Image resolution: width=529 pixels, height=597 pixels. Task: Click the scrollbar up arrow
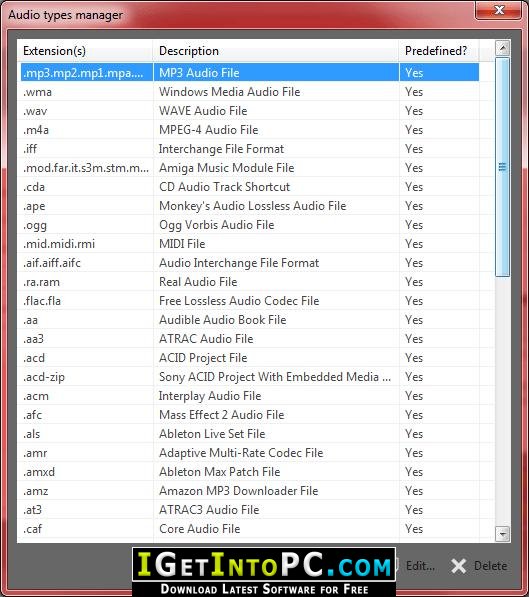click(x=503, y=48)
